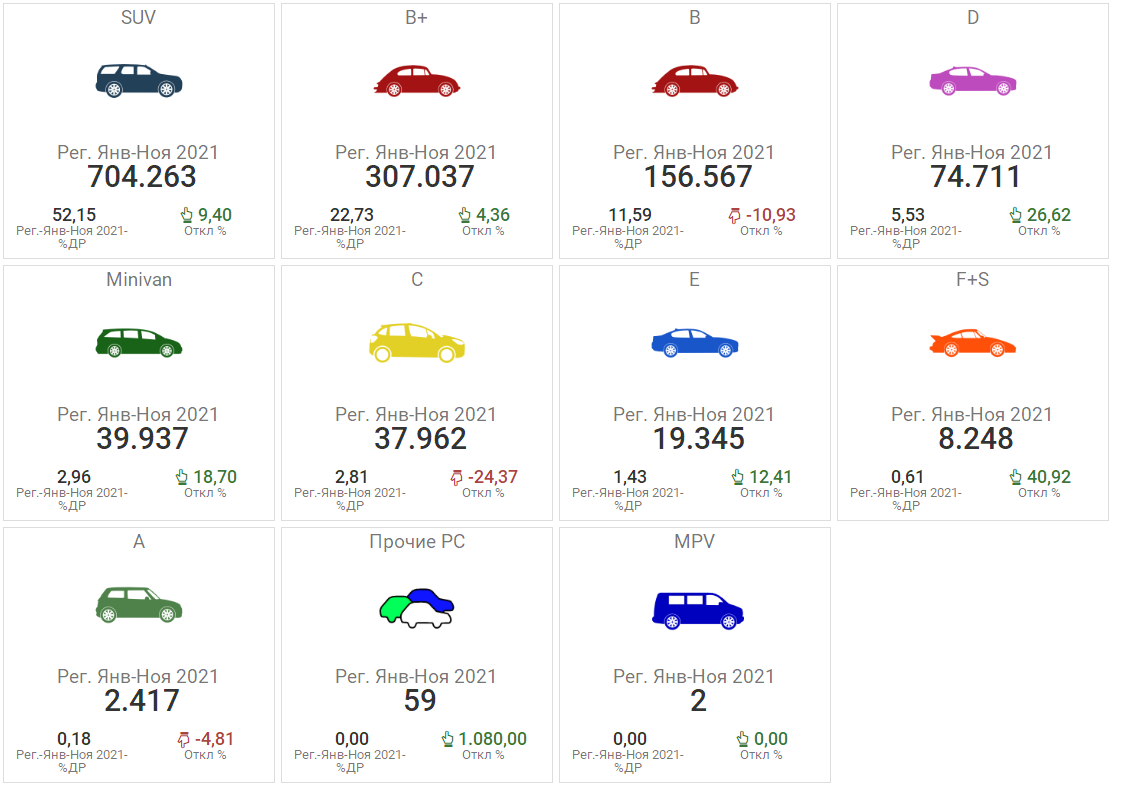1122x793 pixels.
Task: Click the thumbs-down icon beside -10,93
Action: [x=735, y=215]
